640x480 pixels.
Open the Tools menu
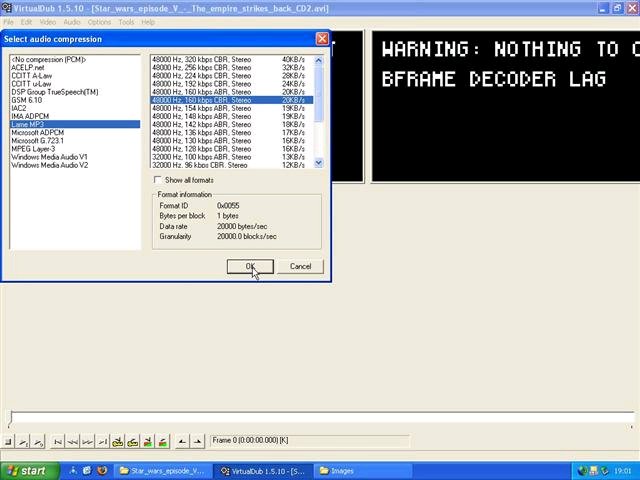click(x=126, y=22)
